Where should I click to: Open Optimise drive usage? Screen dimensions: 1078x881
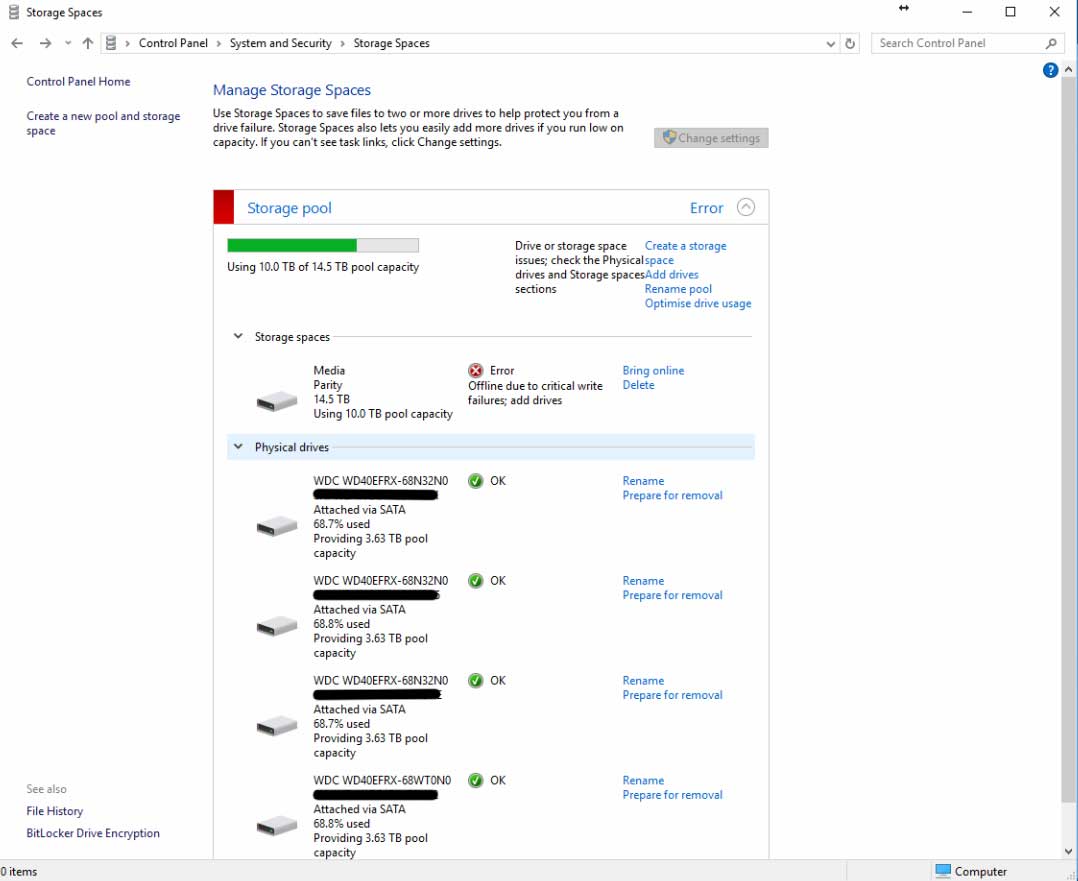coord(698,303)
